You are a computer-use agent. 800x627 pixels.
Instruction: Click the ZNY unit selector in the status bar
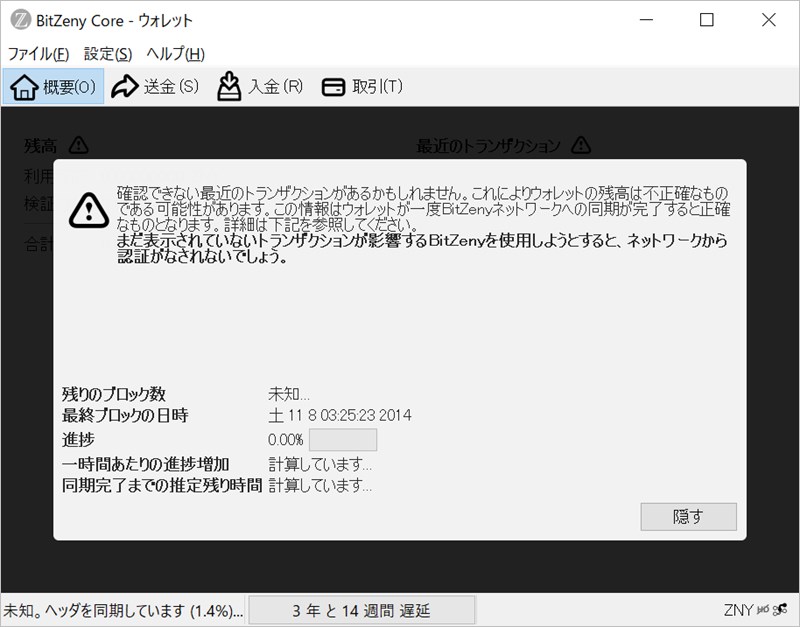pyautogui.click(x=738, y=610)
